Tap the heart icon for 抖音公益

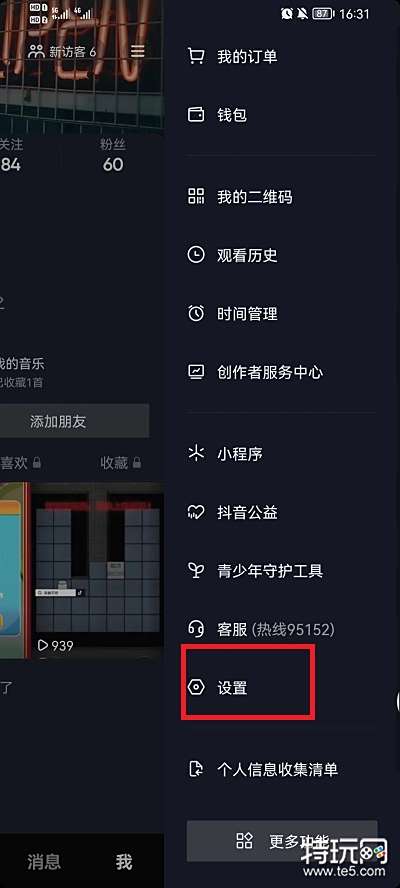pos(195,513)
